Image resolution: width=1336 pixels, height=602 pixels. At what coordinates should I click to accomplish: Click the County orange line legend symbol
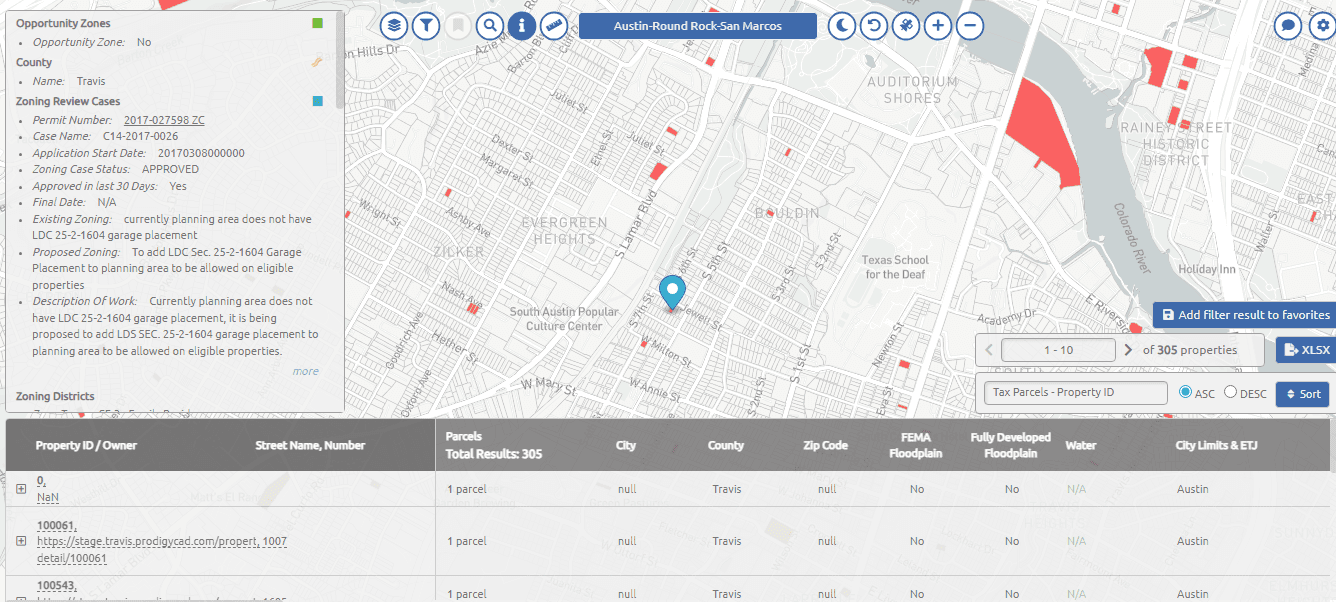[317, 62]
